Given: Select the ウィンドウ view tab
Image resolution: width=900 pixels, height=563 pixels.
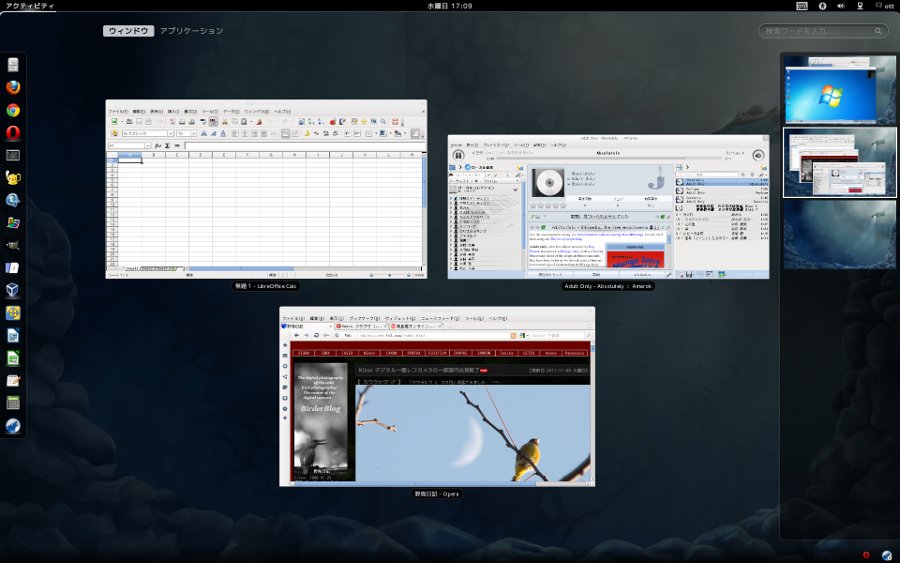Looking at the screenshot, I should tap(127, 31).
